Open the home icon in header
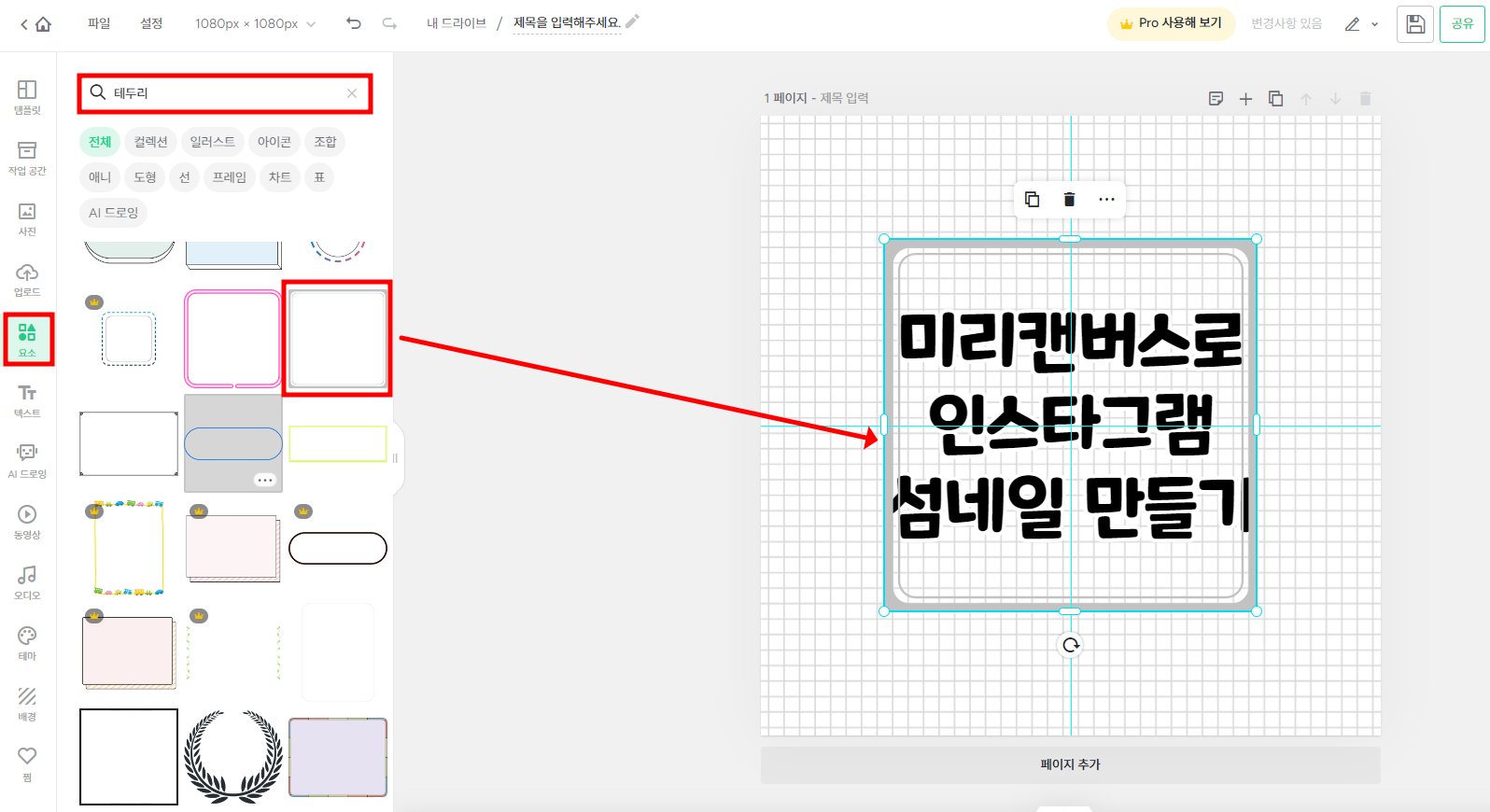 point(43,24)
